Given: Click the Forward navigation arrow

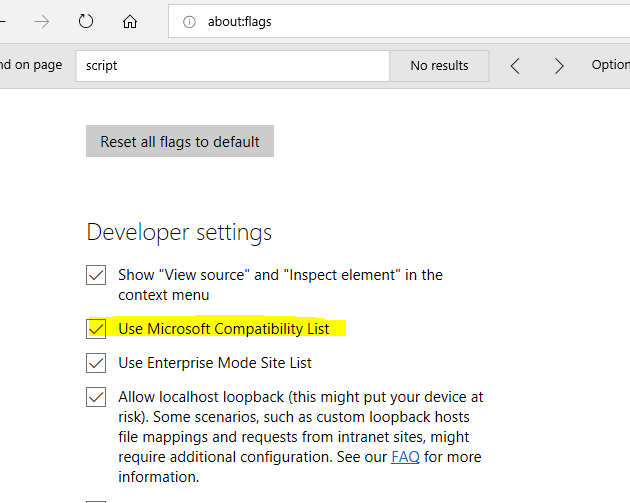Looking at the screenshot, I should [41, 21].
